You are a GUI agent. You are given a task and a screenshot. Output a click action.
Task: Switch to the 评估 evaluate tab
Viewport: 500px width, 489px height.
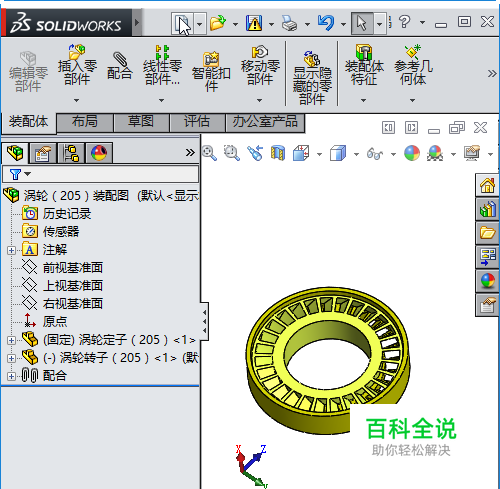197,122
